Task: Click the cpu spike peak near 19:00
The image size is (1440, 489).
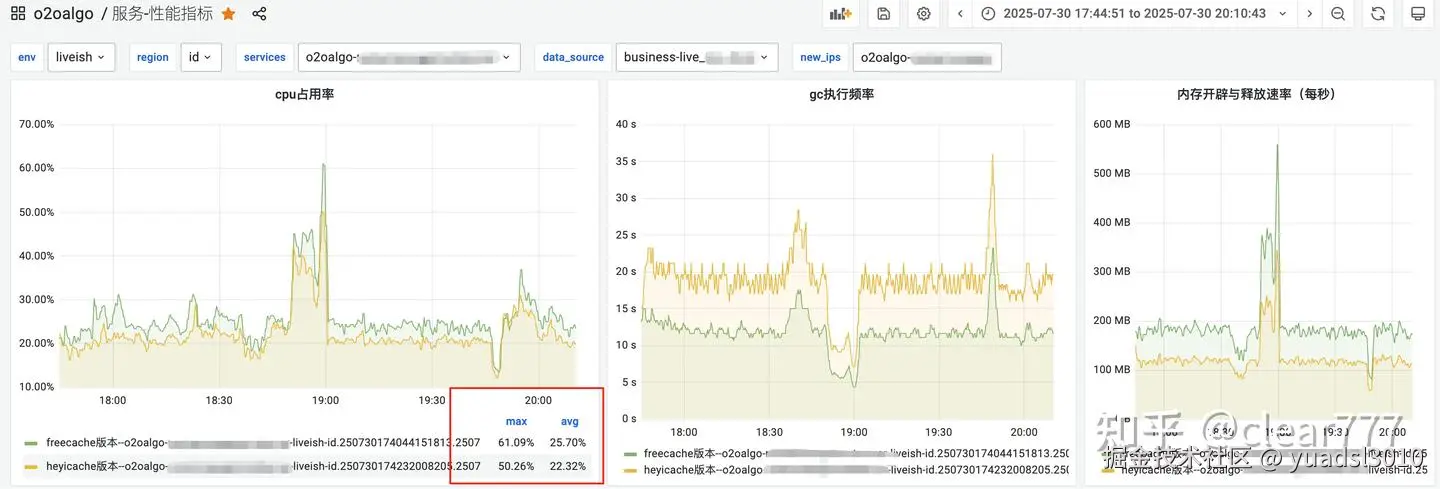Action: tap(323, 164)
